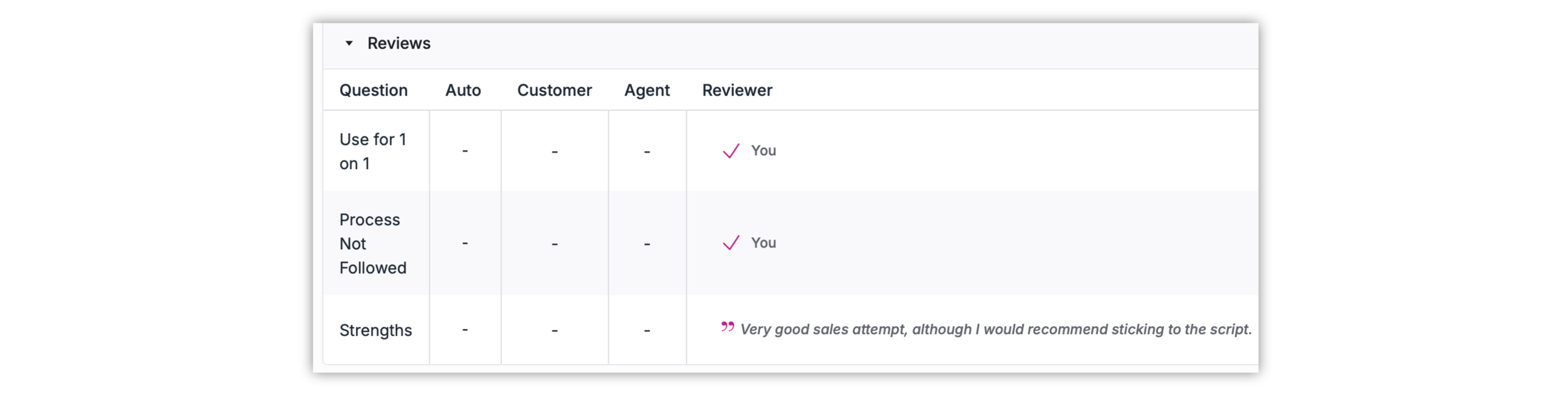Click Customer dash in Process Not Followed row
This screenshot has width=1568, height=396.
click(x=555, y=244)
